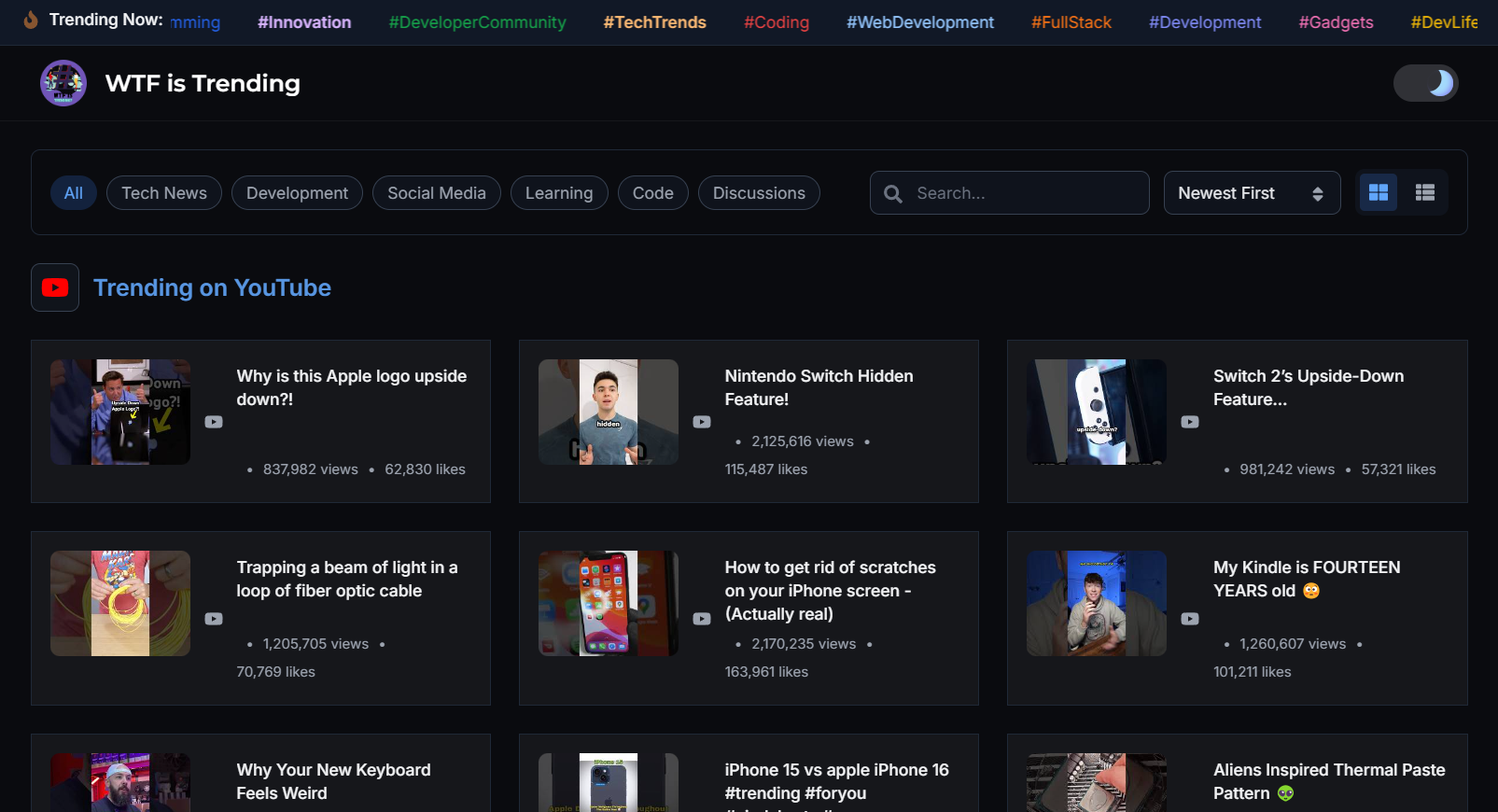Open the #Gadgets hashtag
The width and height of the screenshot is (1498, 812).
tap(1336, 22)
